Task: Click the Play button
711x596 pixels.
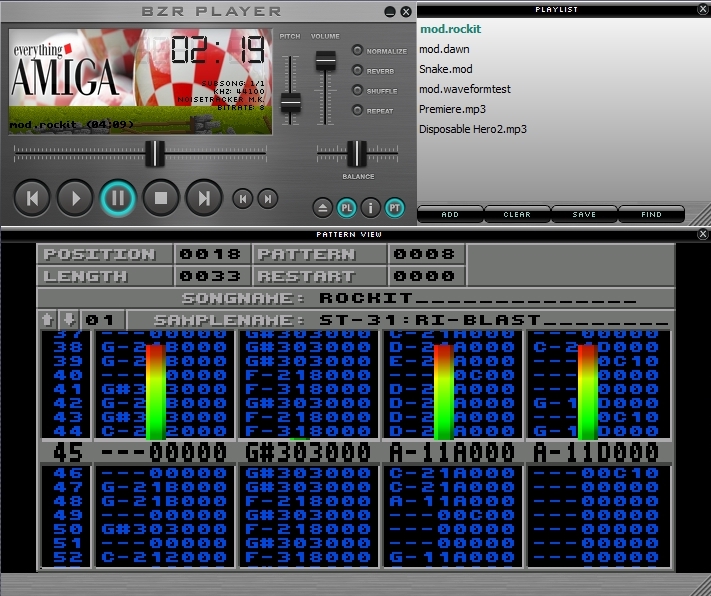Action: (75, 198)
